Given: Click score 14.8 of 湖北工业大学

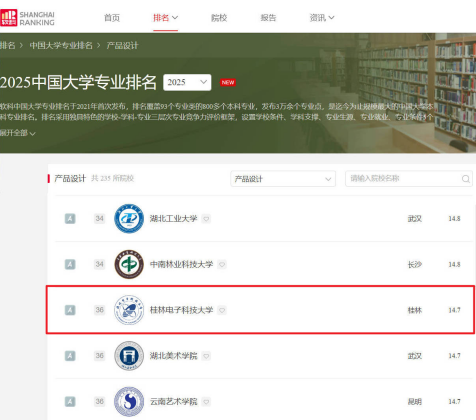Looking at the screenshot, I should coord(454,219).
